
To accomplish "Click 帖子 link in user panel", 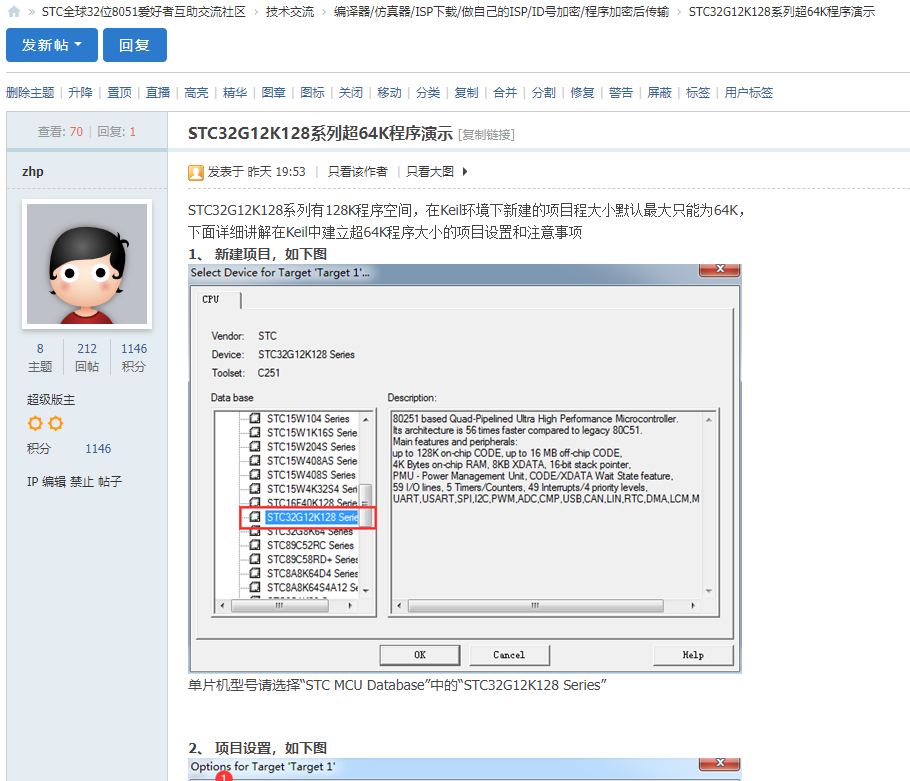I will (110, 482).
